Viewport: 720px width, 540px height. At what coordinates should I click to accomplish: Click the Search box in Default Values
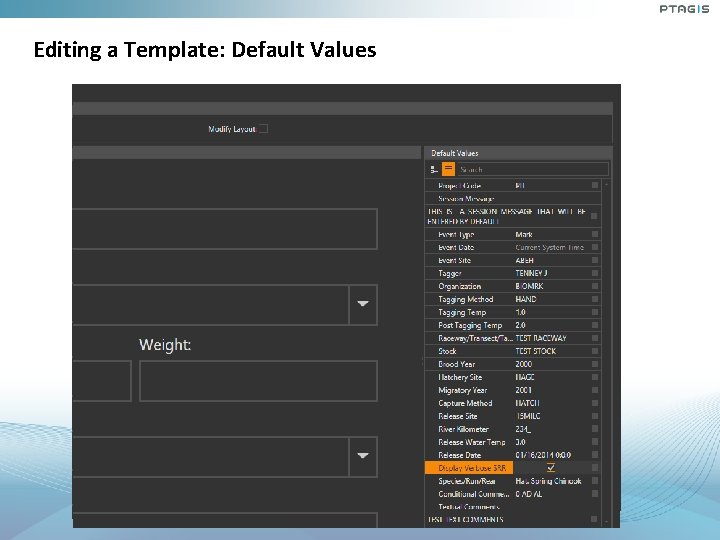pos(533,169)
